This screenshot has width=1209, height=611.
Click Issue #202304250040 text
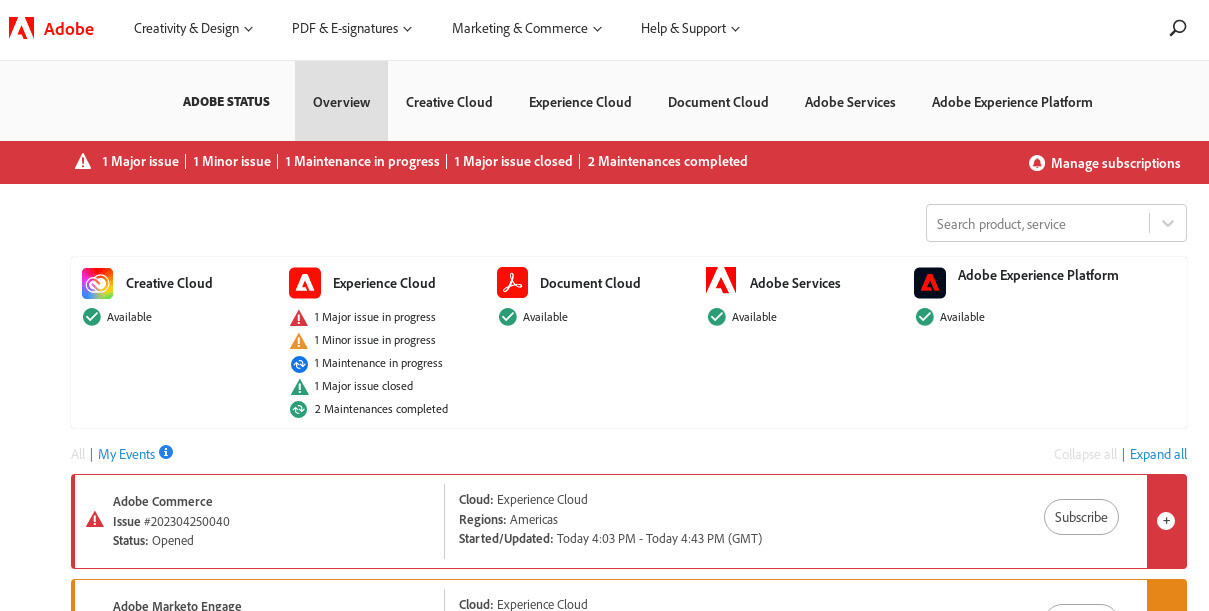click(x=171, y=521)
